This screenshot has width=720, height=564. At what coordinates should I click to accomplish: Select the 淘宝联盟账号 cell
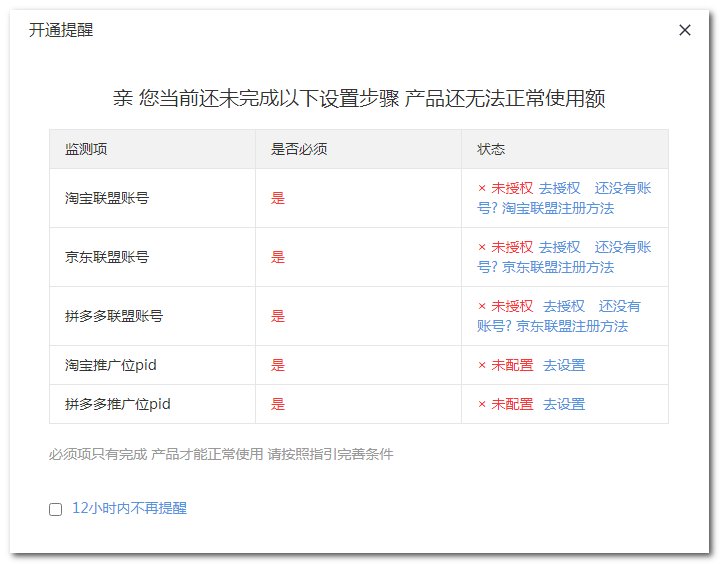coord(152,198)
